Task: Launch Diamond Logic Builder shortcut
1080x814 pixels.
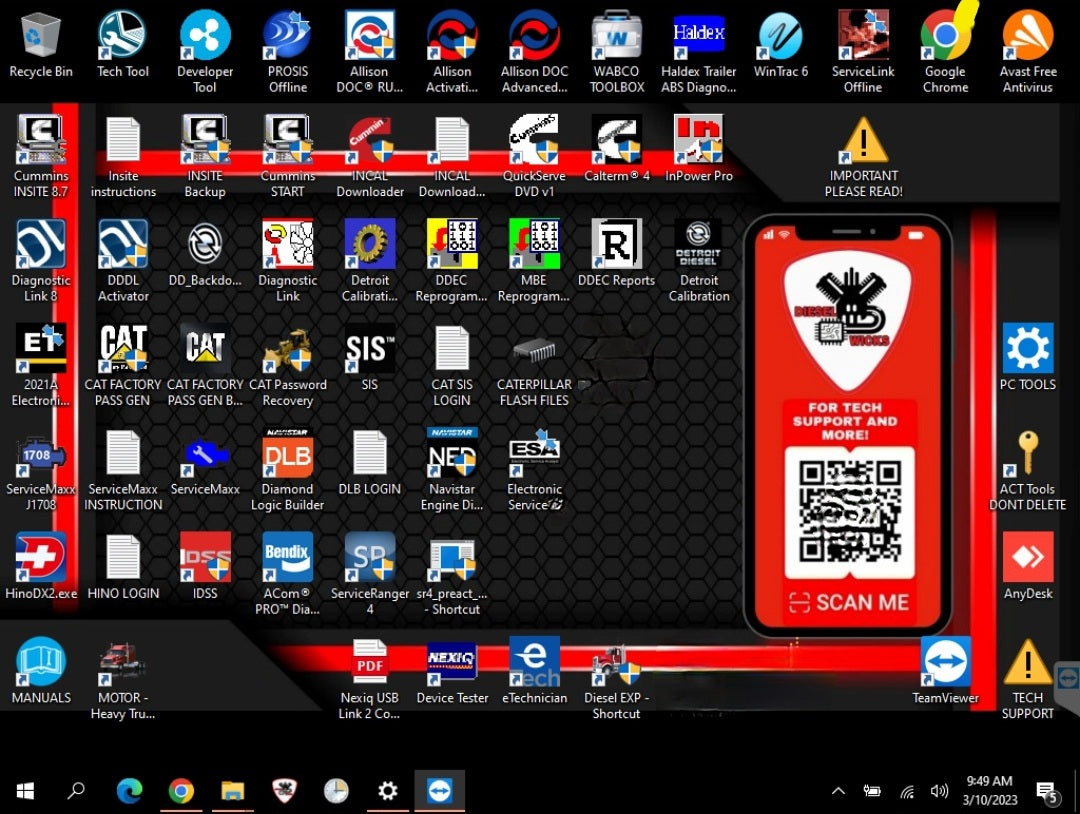Action: pos(287,456)
